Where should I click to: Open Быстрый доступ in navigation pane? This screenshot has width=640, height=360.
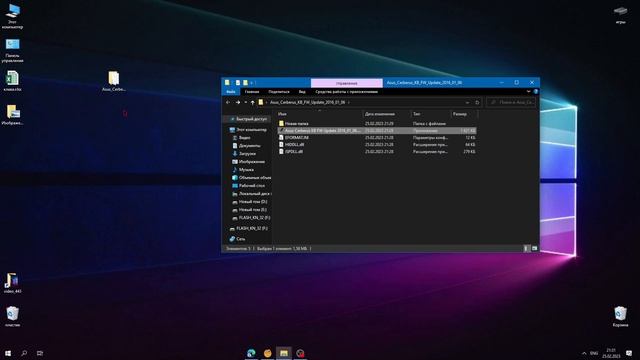point(248,119)
